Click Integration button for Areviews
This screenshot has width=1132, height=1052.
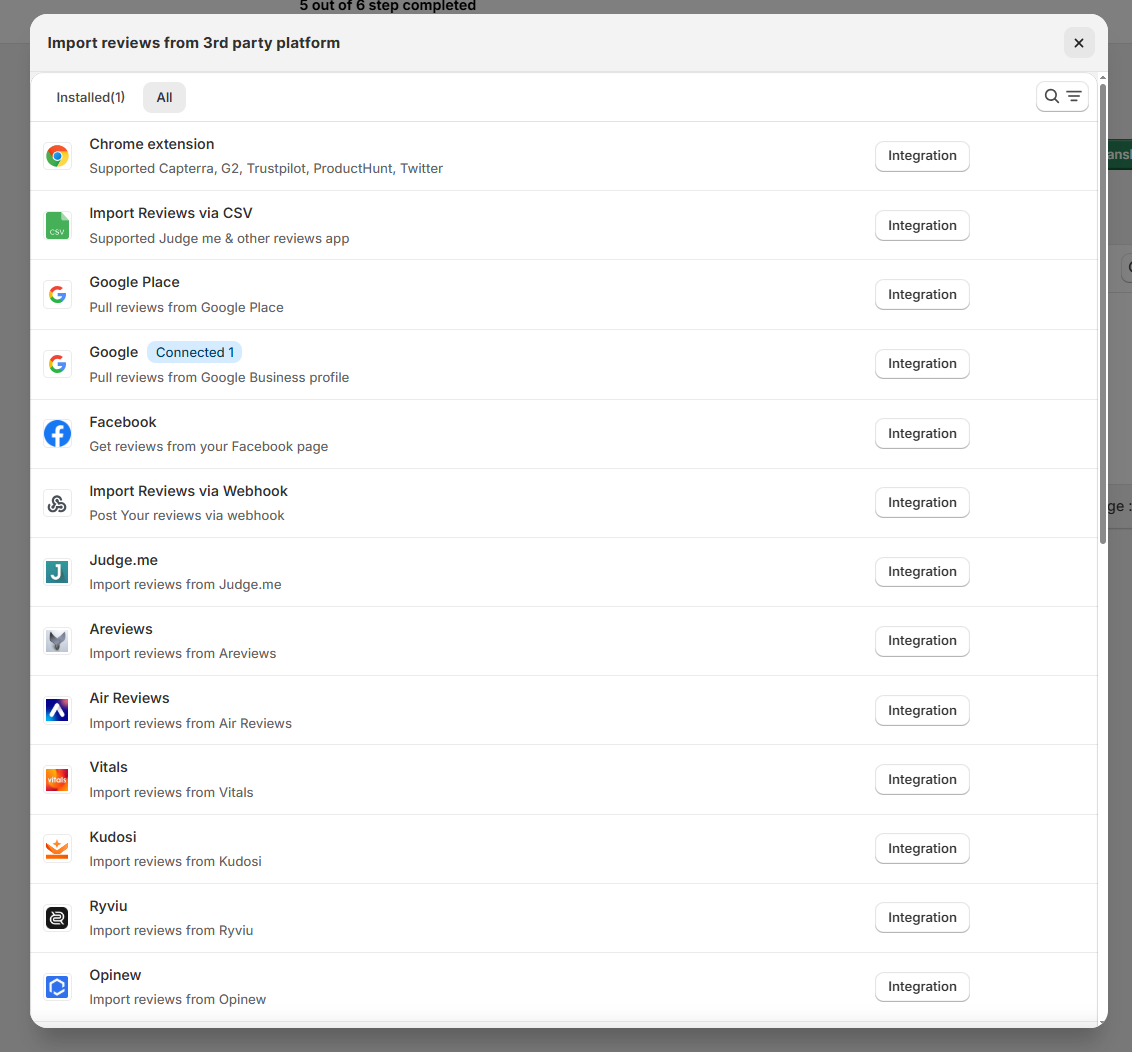pyautogui.click(x=921, y=641)
